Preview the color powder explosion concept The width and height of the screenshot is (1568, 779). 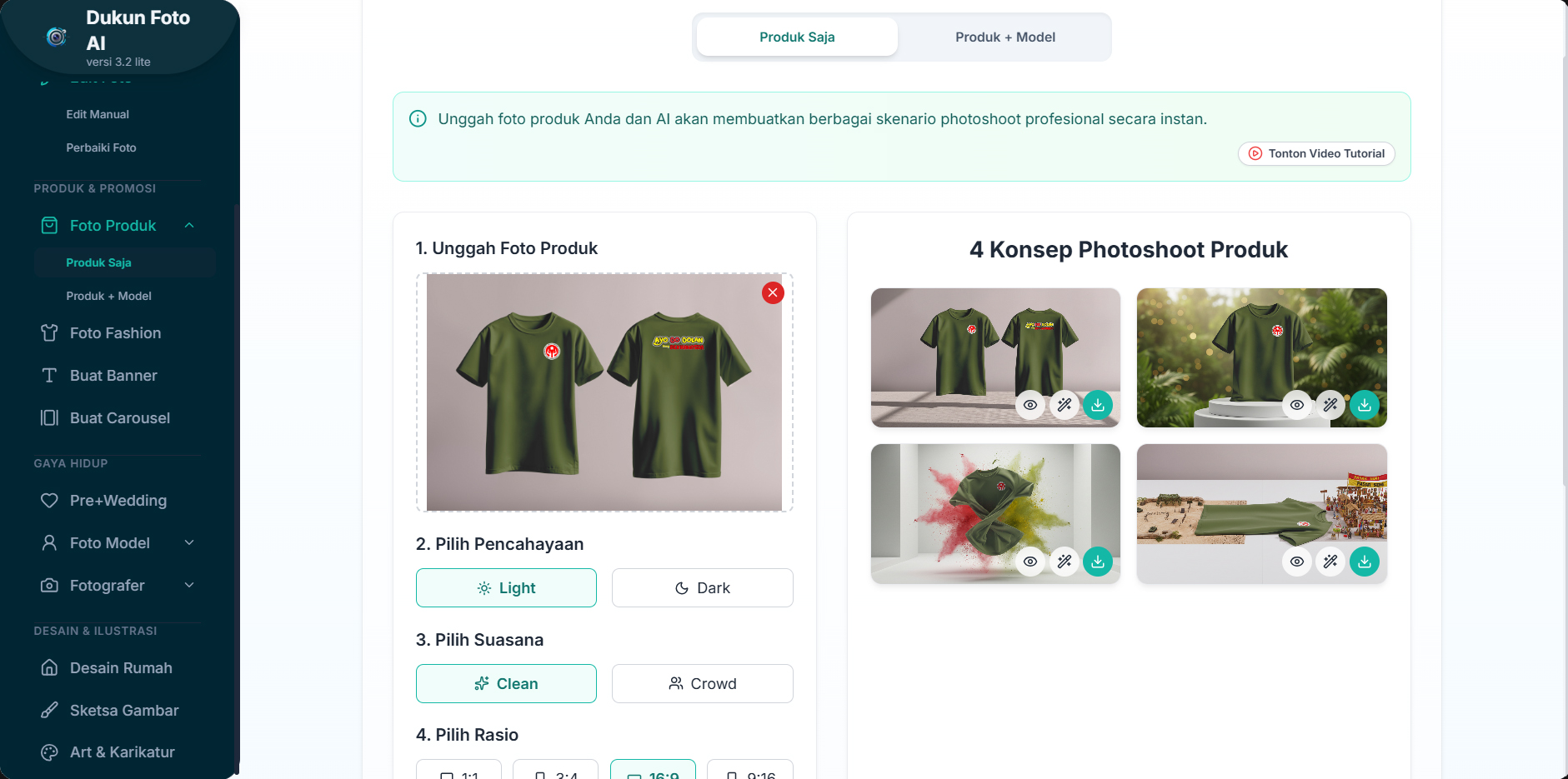click(1030, 562)
